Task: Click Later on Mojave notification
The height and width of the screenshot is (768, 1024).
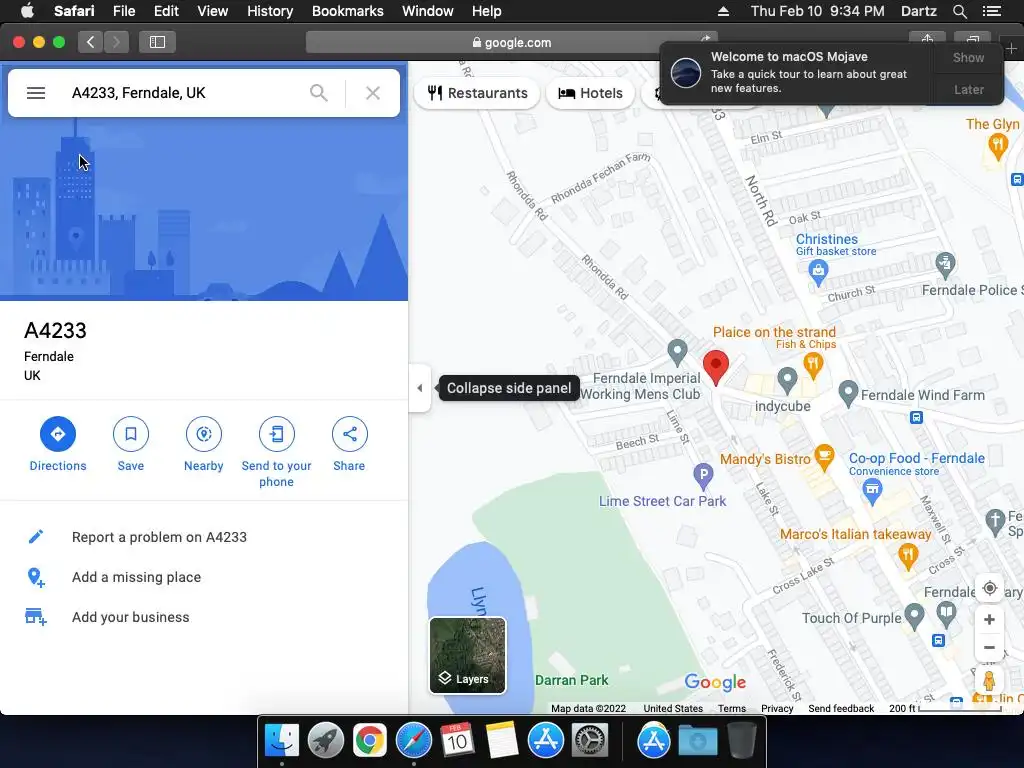Action: [x=968, y=89]
